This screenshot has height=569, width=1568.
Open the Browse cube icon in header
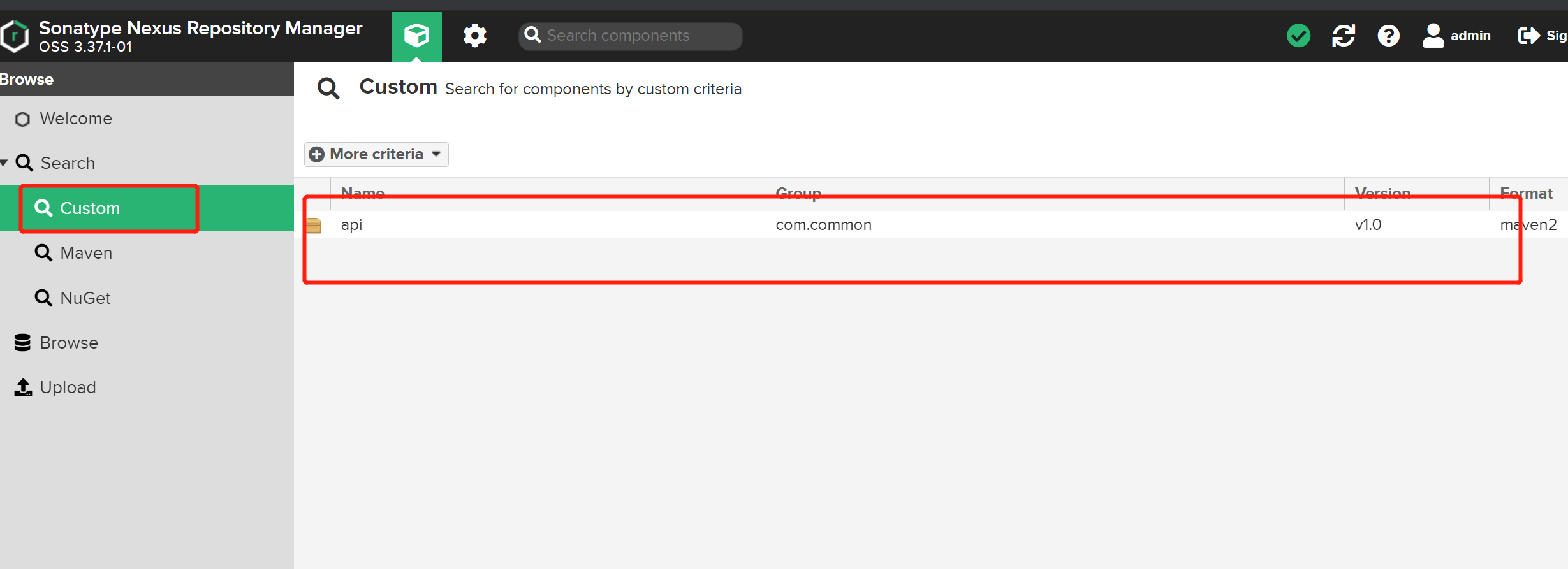pos(416,36)
